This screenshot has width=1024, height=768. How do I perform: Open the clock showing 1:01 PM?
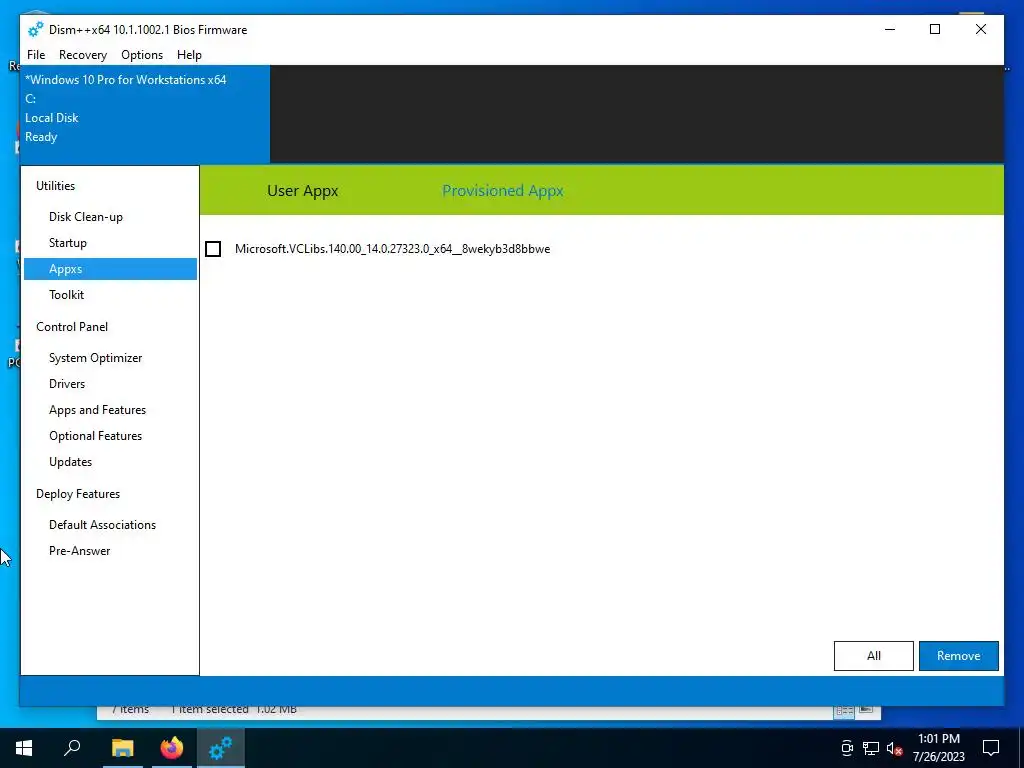[938, 748]
